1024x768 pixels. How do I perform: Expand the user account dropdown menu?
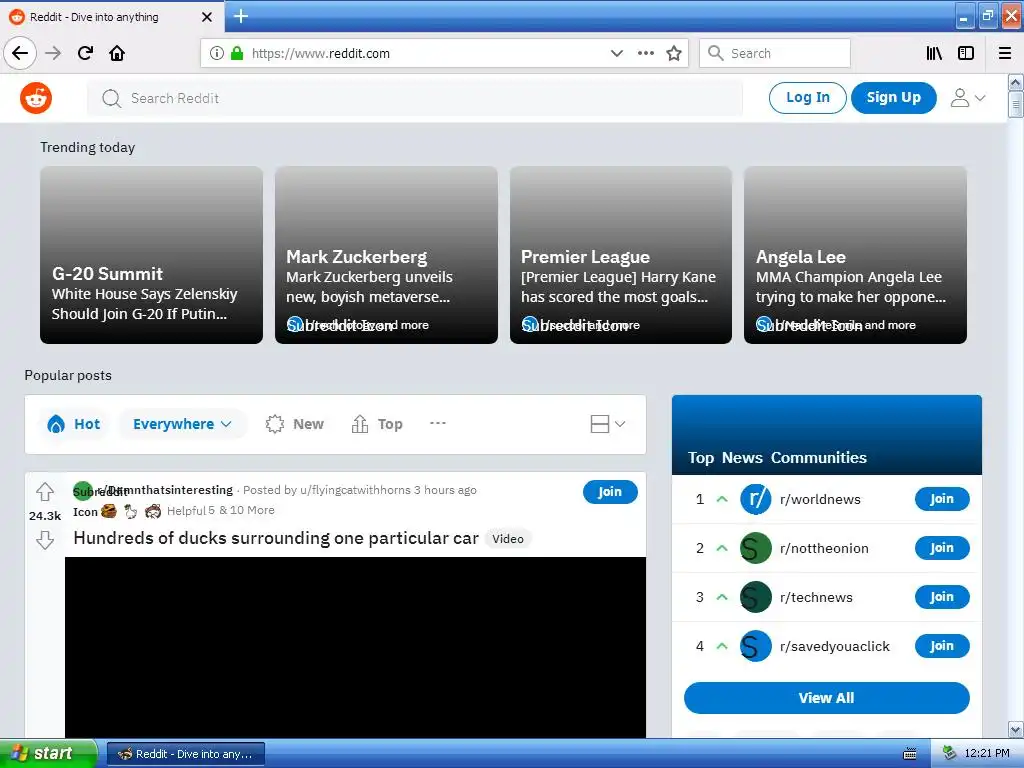tap(967, 98)
